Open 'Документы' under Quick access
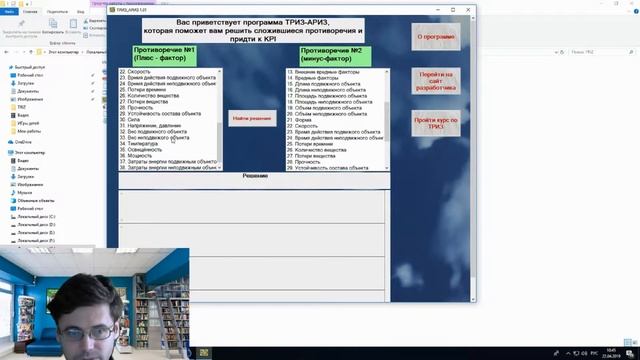 28,91
